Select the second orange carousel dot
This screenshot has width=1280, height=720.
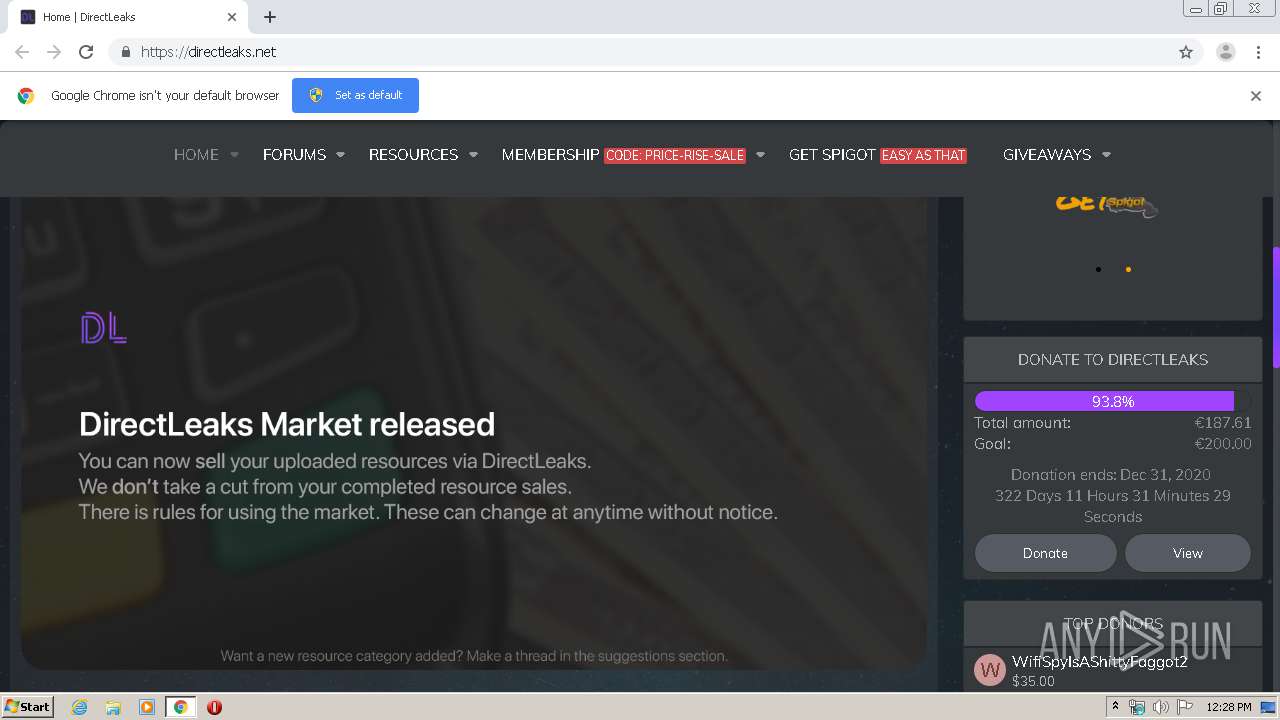pyautogui.click(x=1128, y=269)
